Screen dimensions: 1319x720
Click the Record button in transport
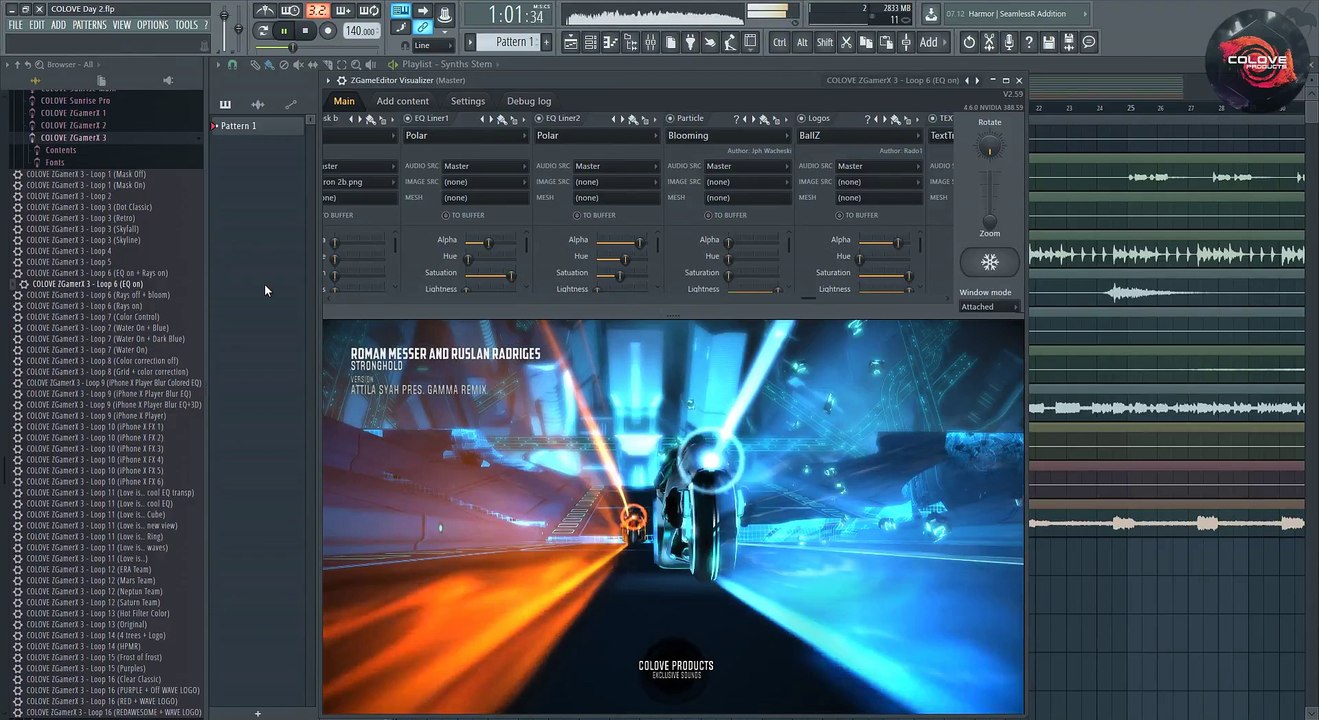[327, 31]
